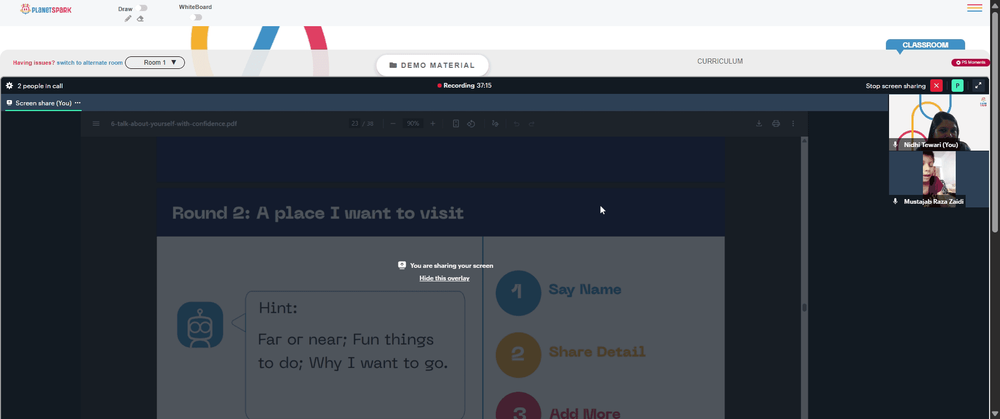Switch to the CLASSROOM tab
This screenshot has width=1000, height=419.
(925, 45)
